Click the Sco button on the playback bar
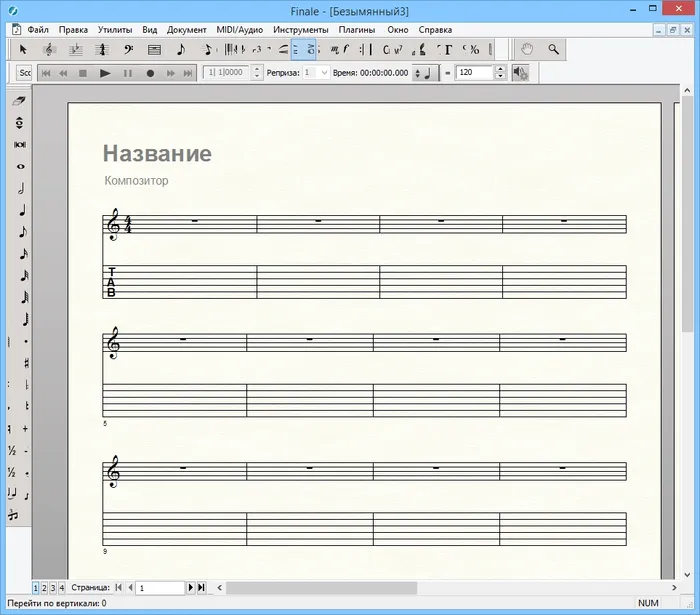Image resolution: width=700 pixels, height=615 pixels. point(25,73)
